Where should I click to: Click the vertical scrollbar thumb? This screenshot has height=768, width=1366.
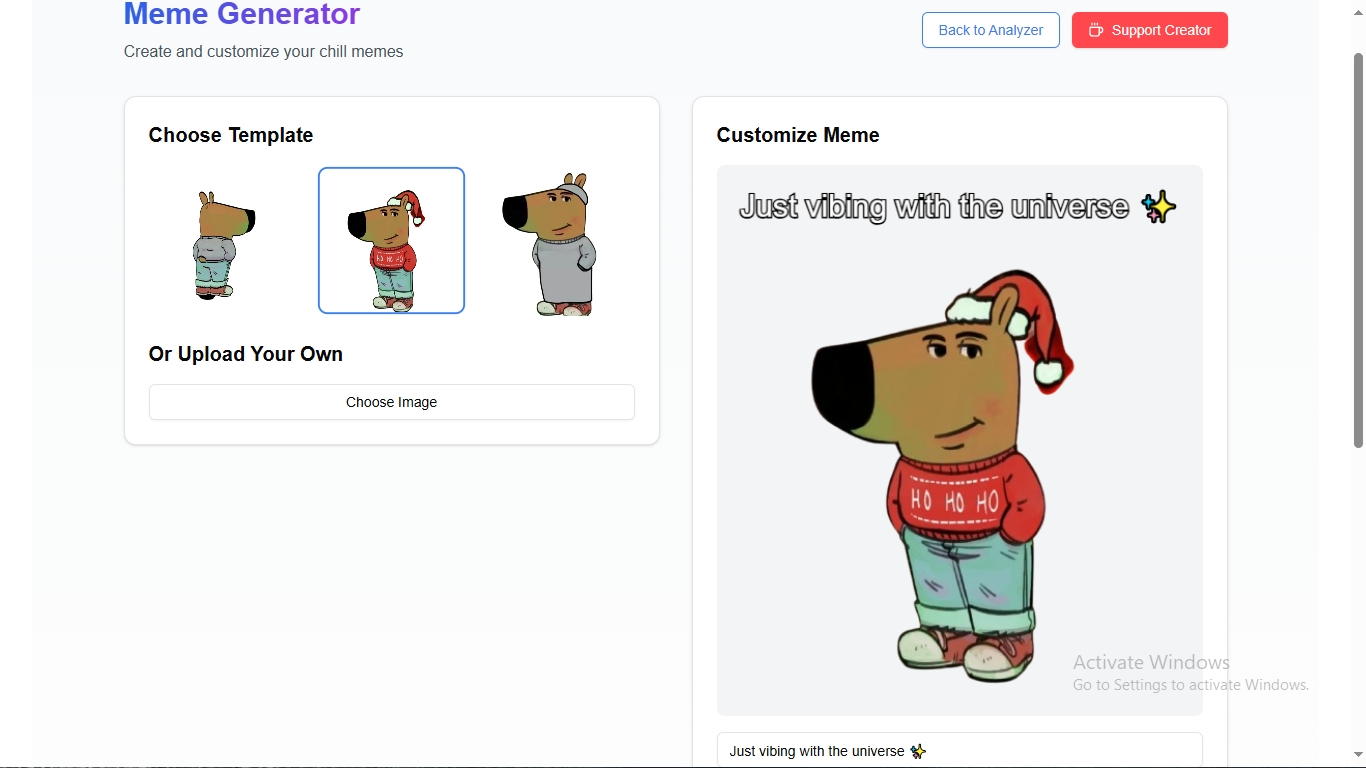[x=1358, y=250]
